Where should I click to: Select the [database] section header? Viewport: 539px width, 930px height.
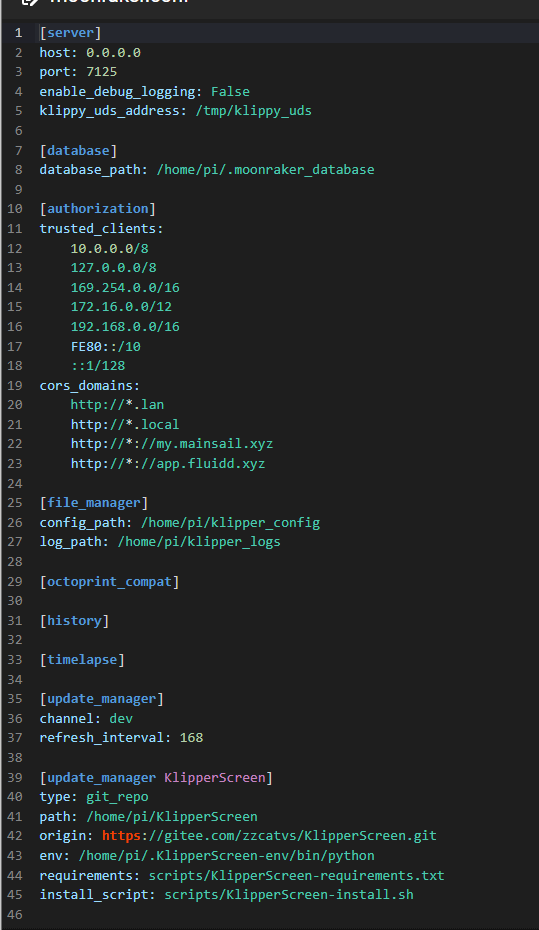(x=78, y=150)
